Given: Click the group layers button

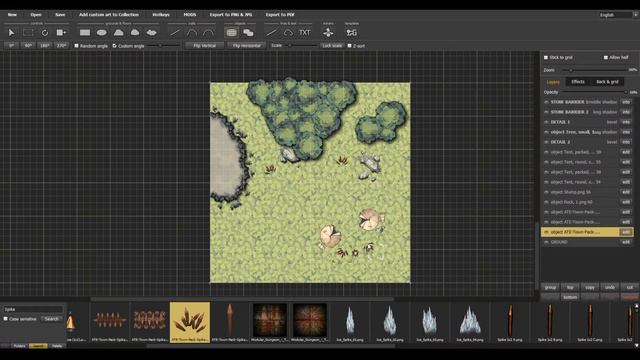Looking at the screenshot, I should (550, 287).
